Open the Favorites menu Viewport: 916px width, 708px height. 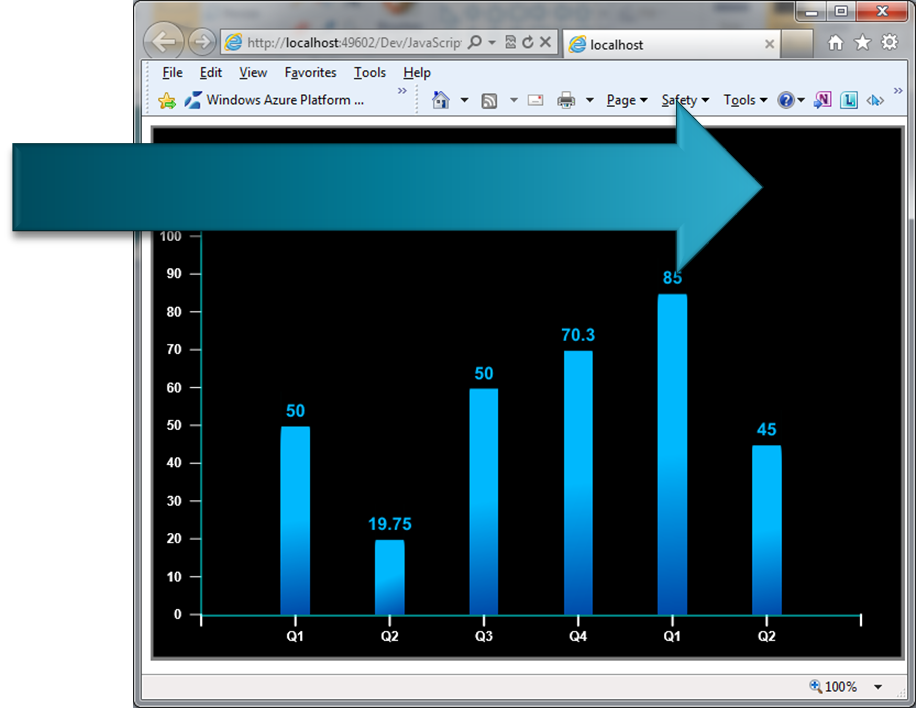310,72
